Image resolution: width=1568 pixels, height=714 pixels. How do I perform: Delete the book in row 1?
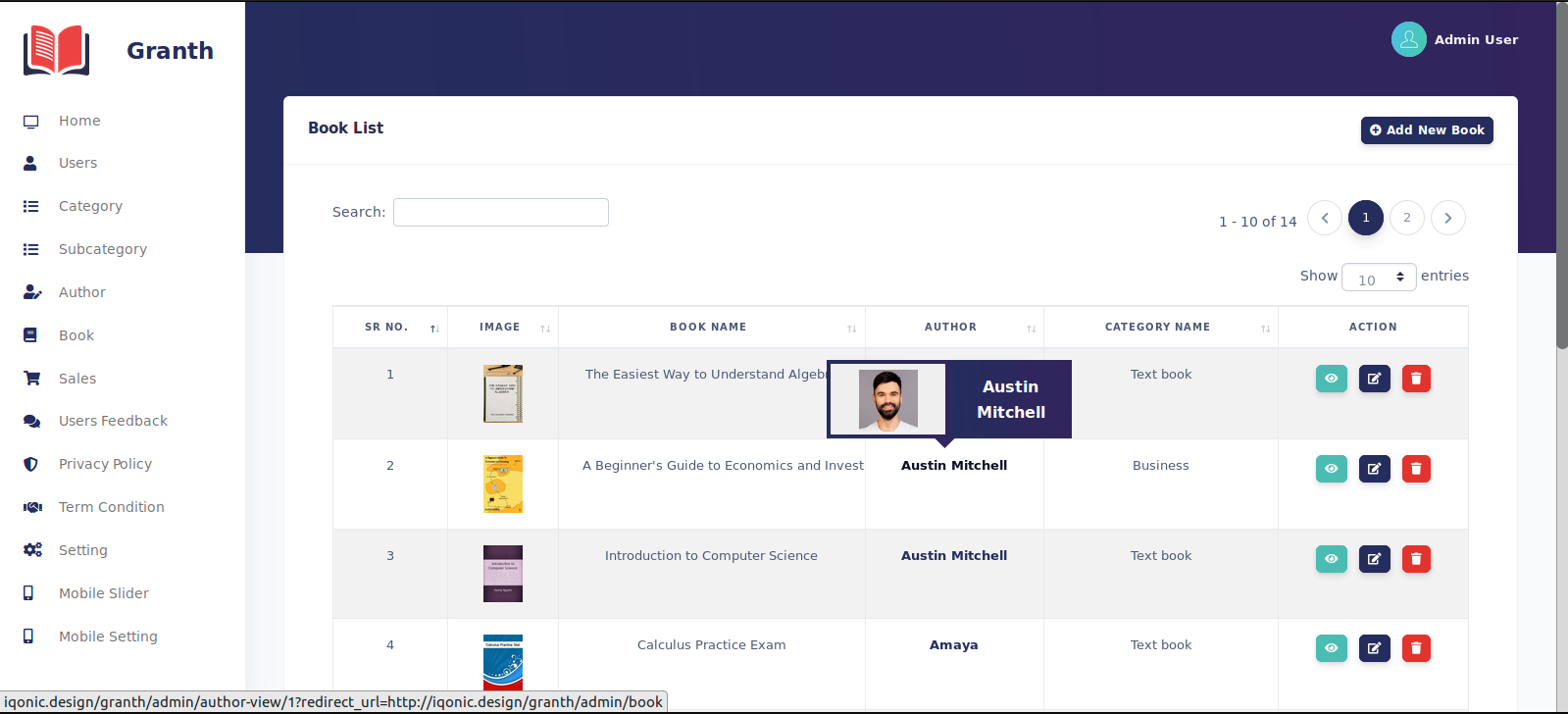1416,379
